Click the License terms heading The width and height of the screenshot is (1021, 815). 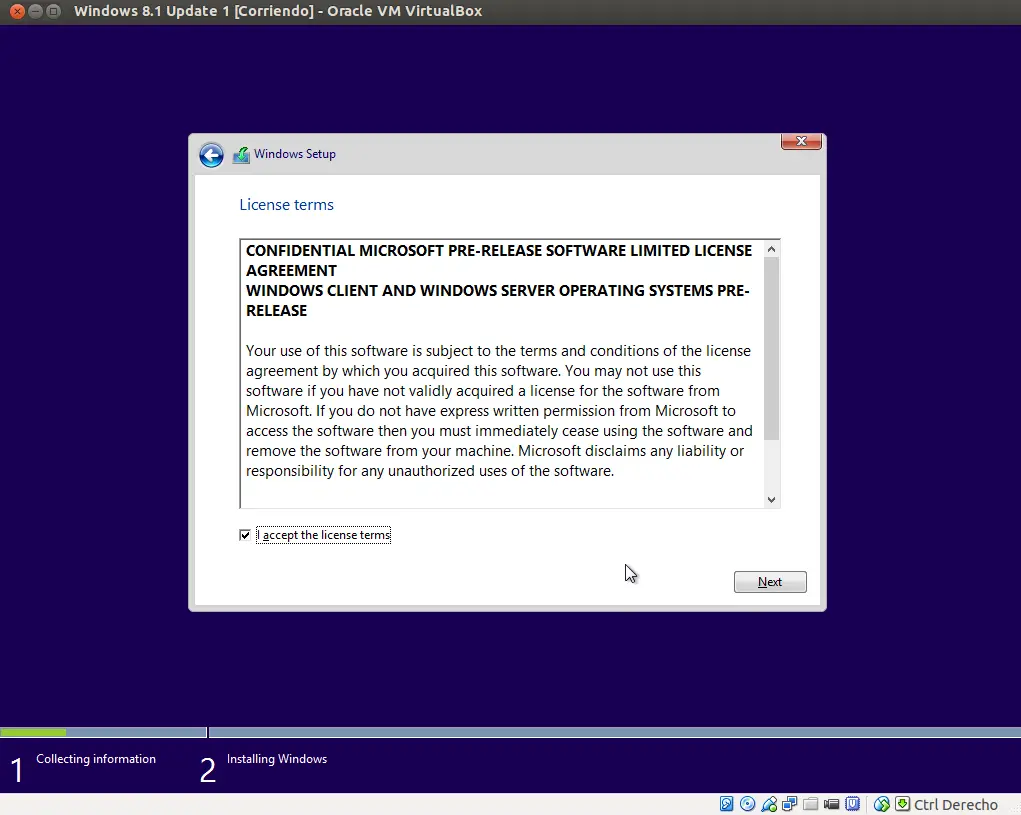pos(287,204)
